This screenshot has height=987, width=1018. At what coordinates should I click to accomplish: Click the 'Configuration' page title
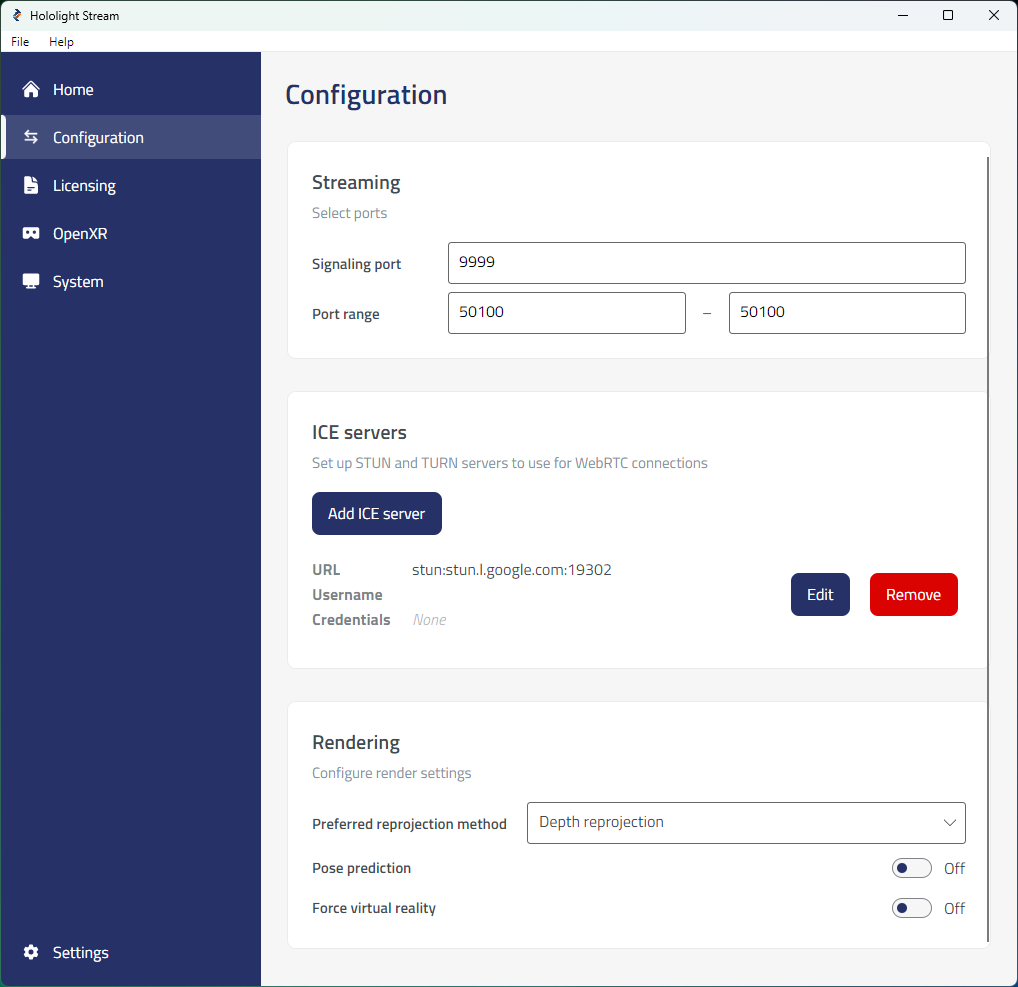click(366, 95)
